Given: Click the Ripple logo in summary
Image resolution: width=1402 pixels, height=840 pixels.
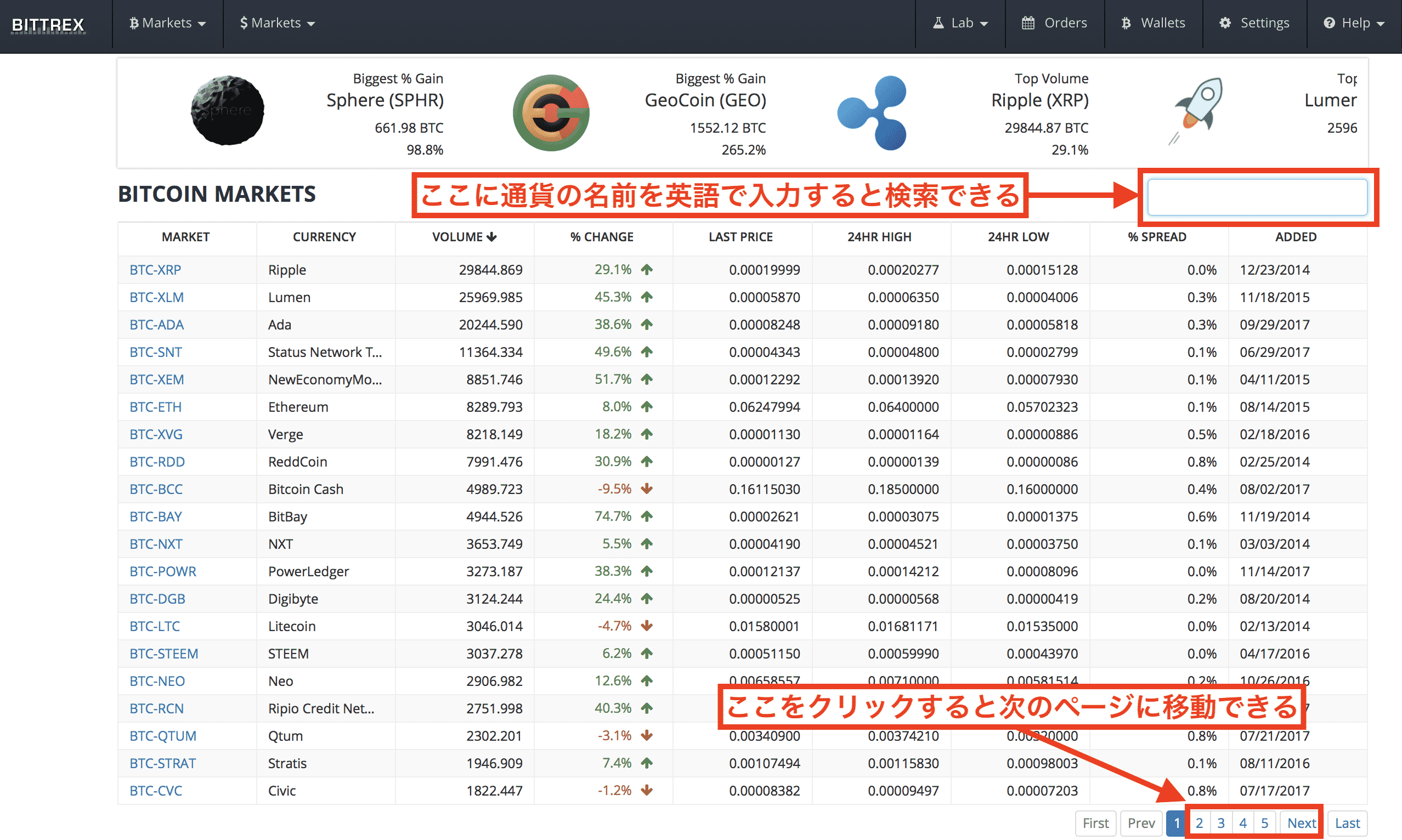Looking at the screenshot, I should (872, 112).
